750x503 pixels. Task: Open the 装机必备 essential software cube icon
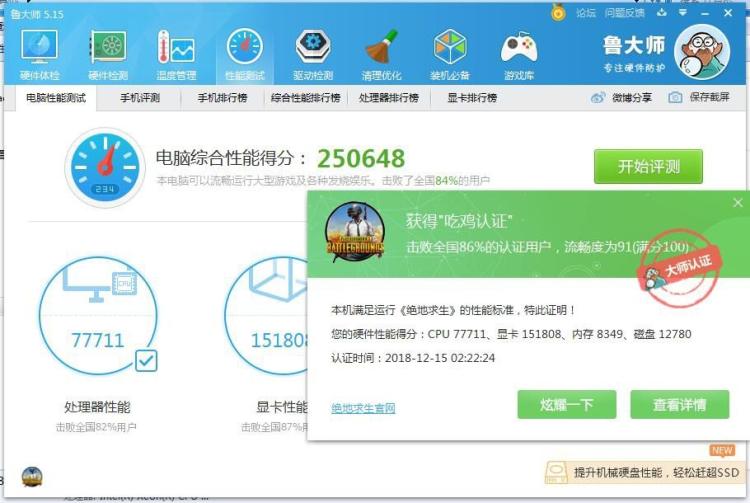450,54
